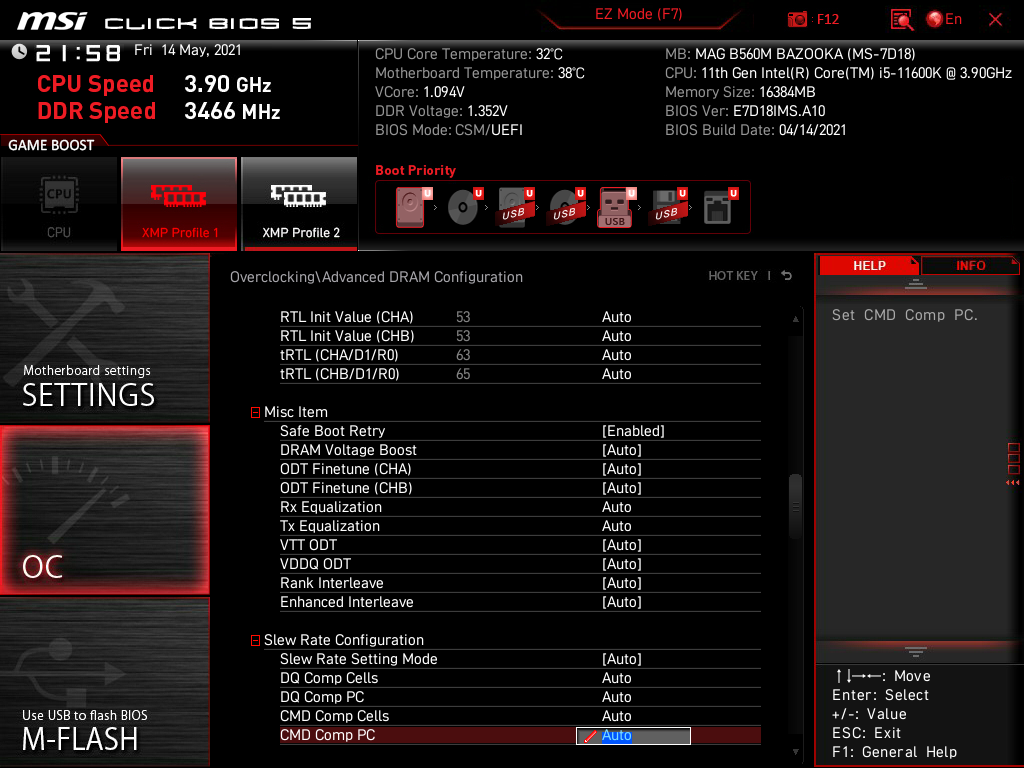Viewport: 1024px width, 768px height.
Task: Click the help panel bottom grip handle
Action: [916, 651]
